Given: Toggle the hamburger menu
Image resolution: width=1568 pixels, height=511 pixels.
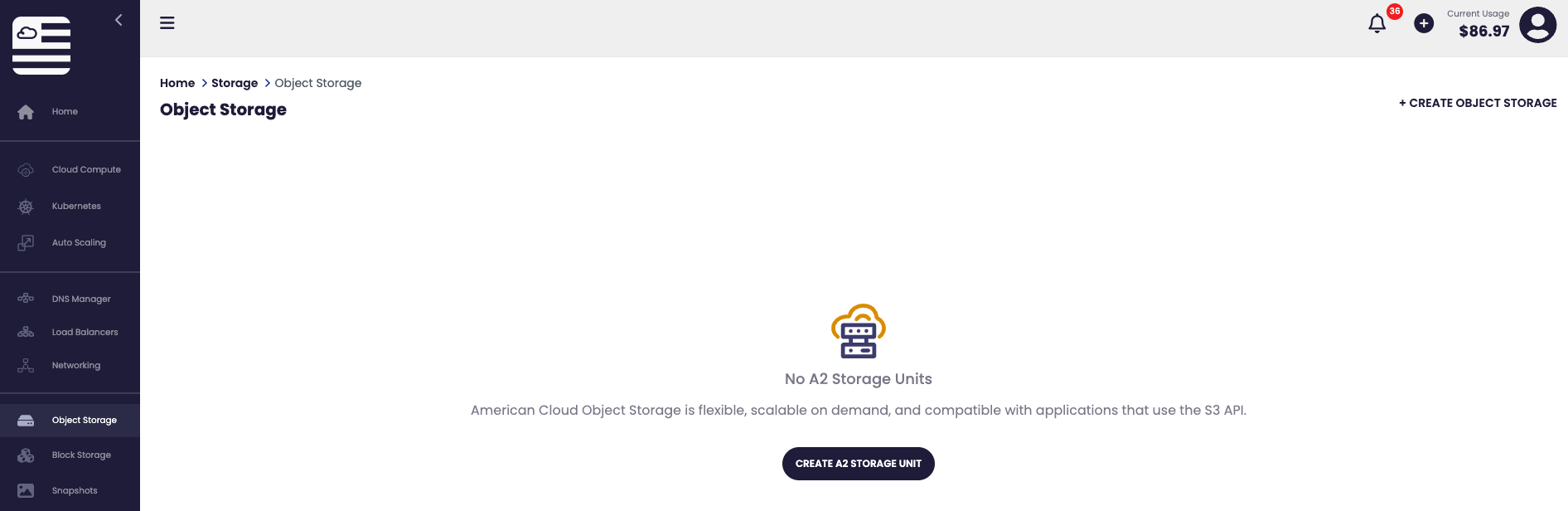Looking at the screenshot, I should pyautogui.click(x=167, y=23).
